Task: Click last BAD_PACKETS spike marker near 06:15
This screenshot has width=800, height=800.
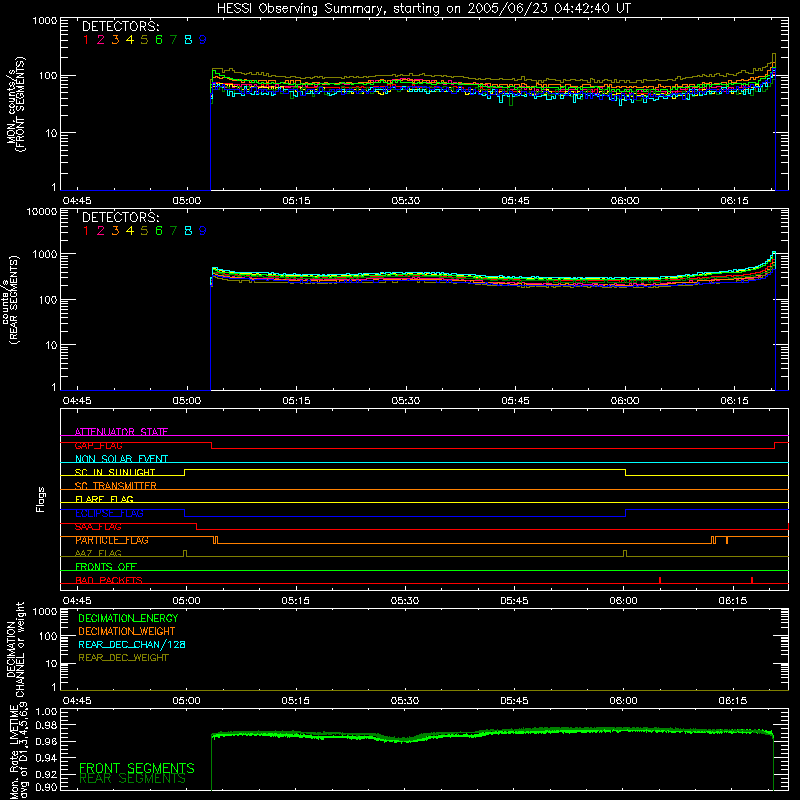Action: (752, 580)
